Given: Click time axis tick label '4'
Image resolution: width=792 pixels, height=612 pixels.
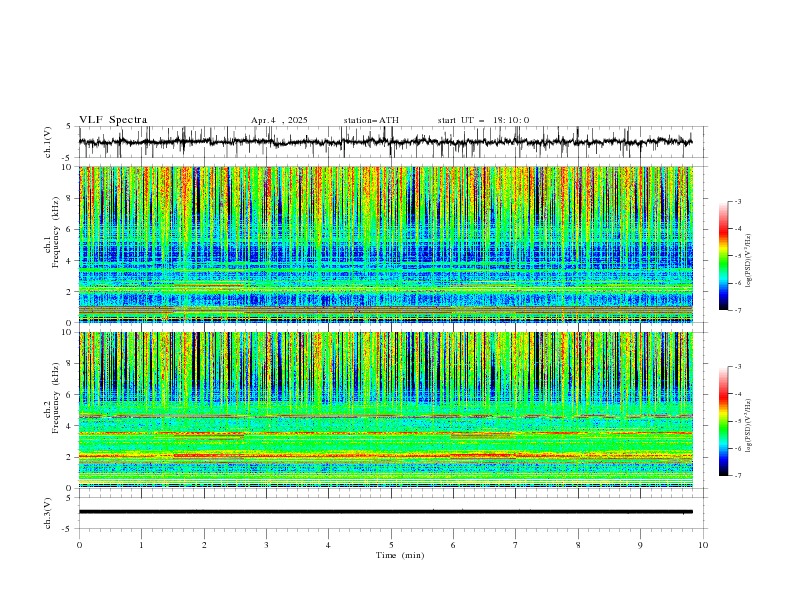Looking at the screenshot, I should (328, 545).
